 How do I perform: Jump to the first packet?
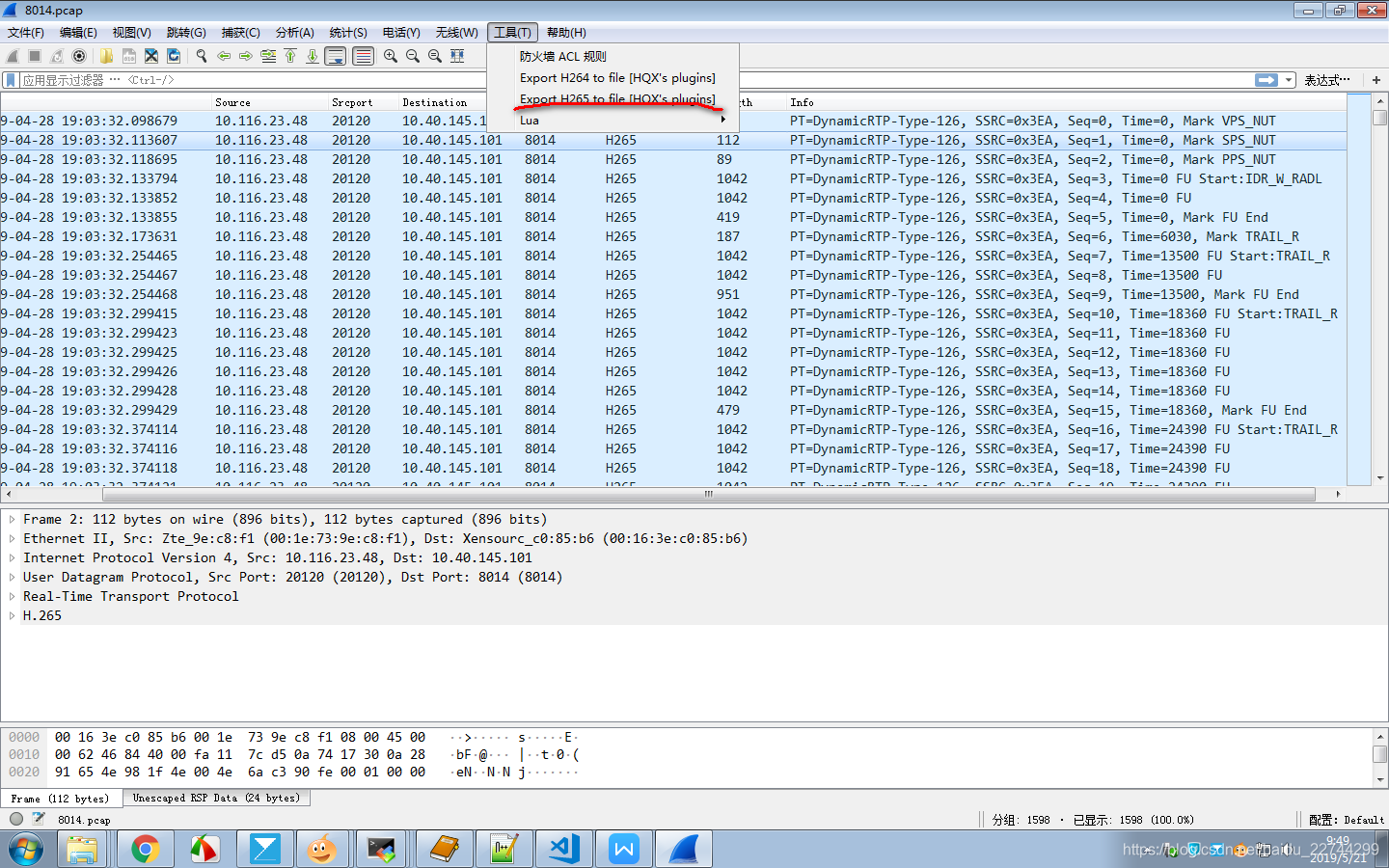click(290, 56)
